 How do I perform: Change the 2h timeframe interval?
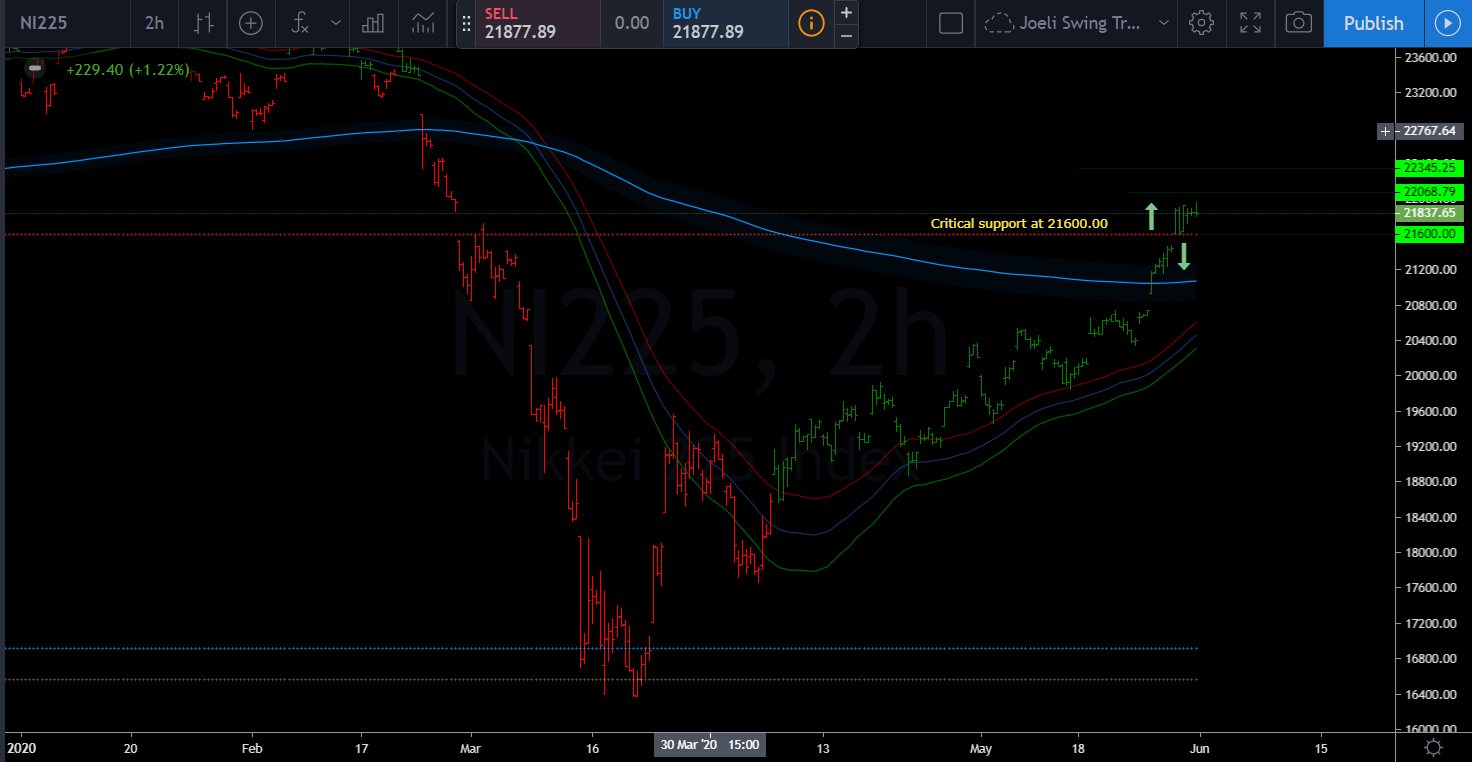154,22
